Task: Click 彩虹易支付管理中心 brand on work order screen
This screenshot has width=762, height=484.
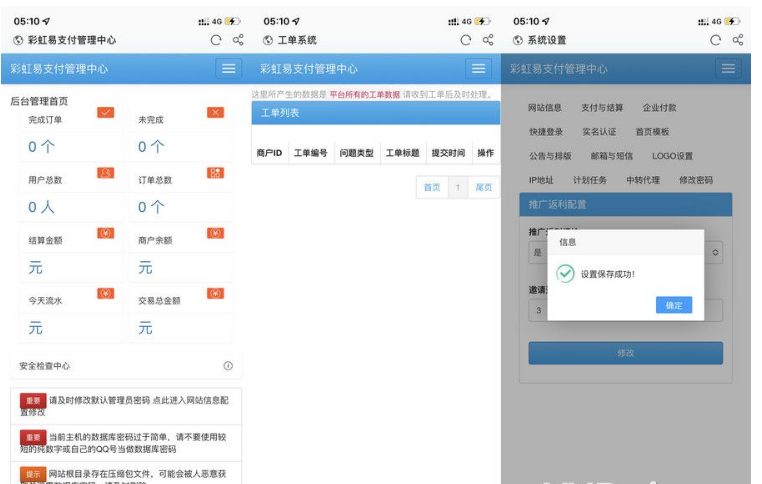Action: click(x=309, y=69)
